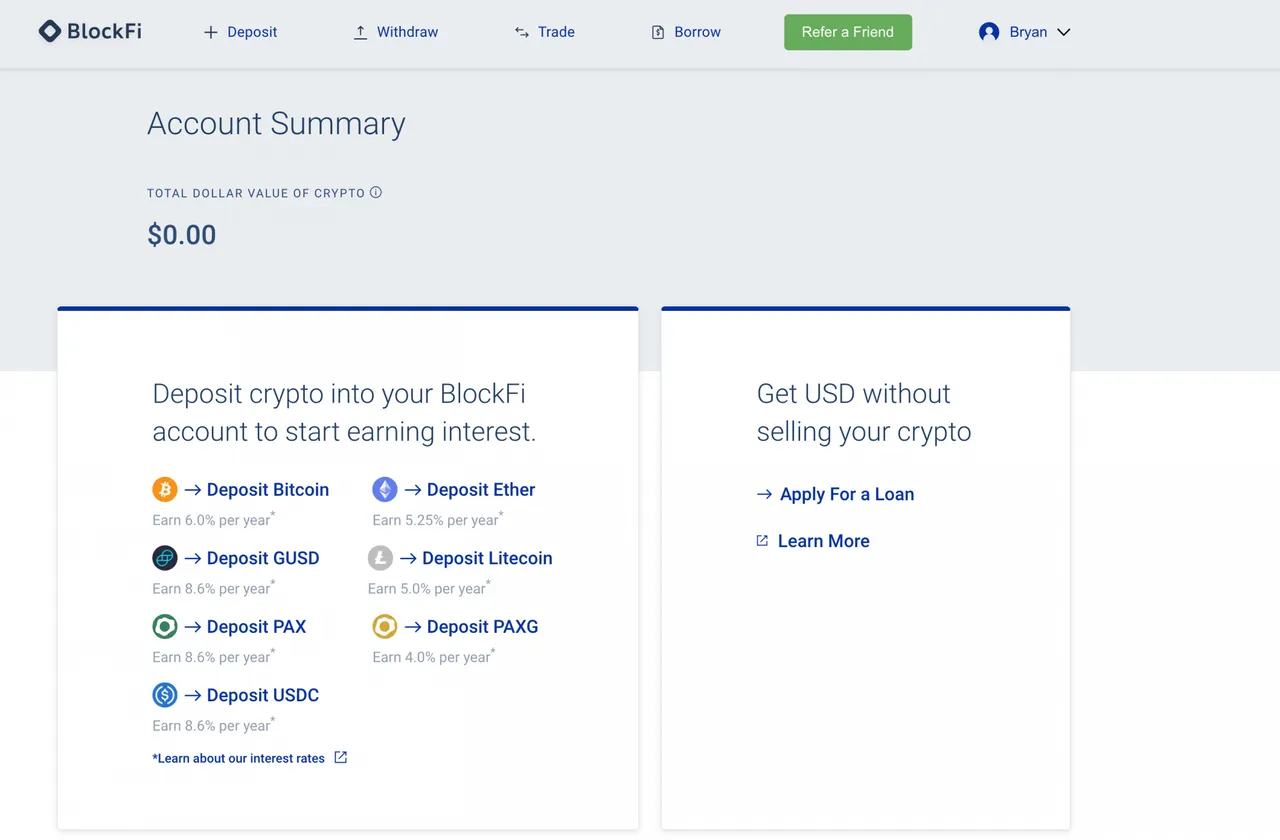Click the GUSD coin icon
Image resolution: width=1280 pixels, height=840 pixels.
click(x=165, y=558)
